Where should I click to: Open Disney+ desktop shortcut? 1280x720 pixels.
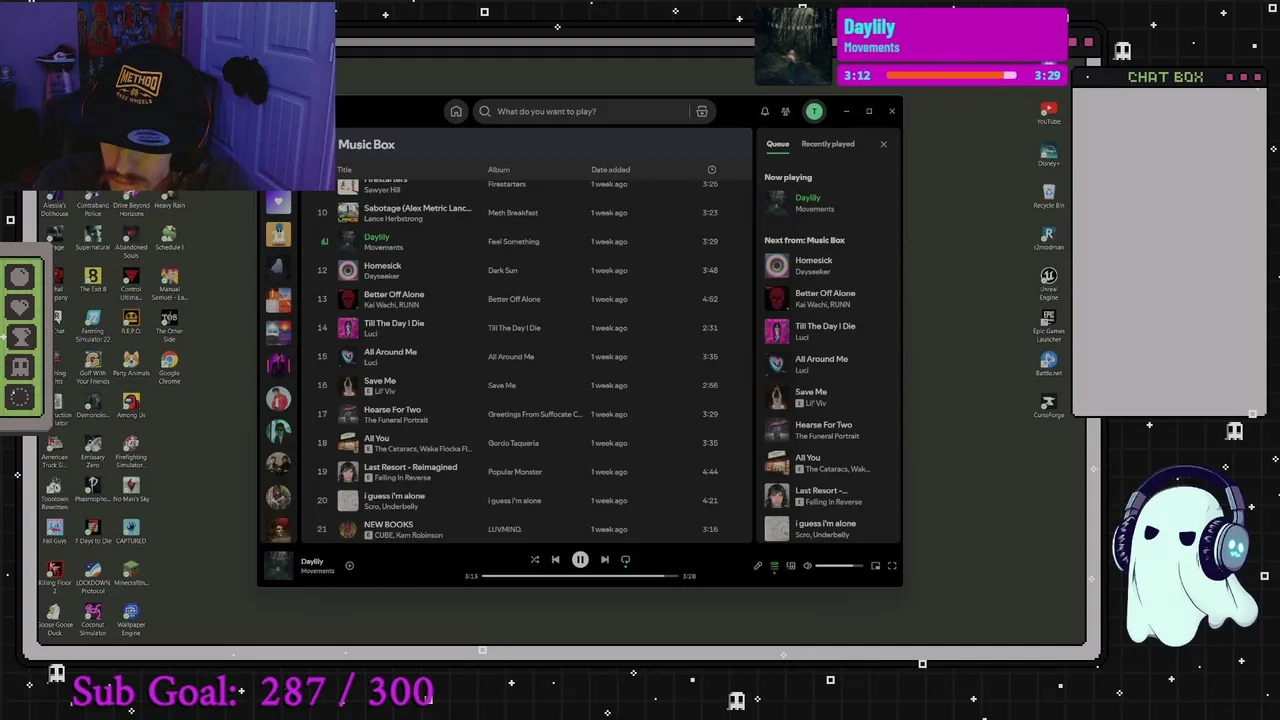[1048, 155]
